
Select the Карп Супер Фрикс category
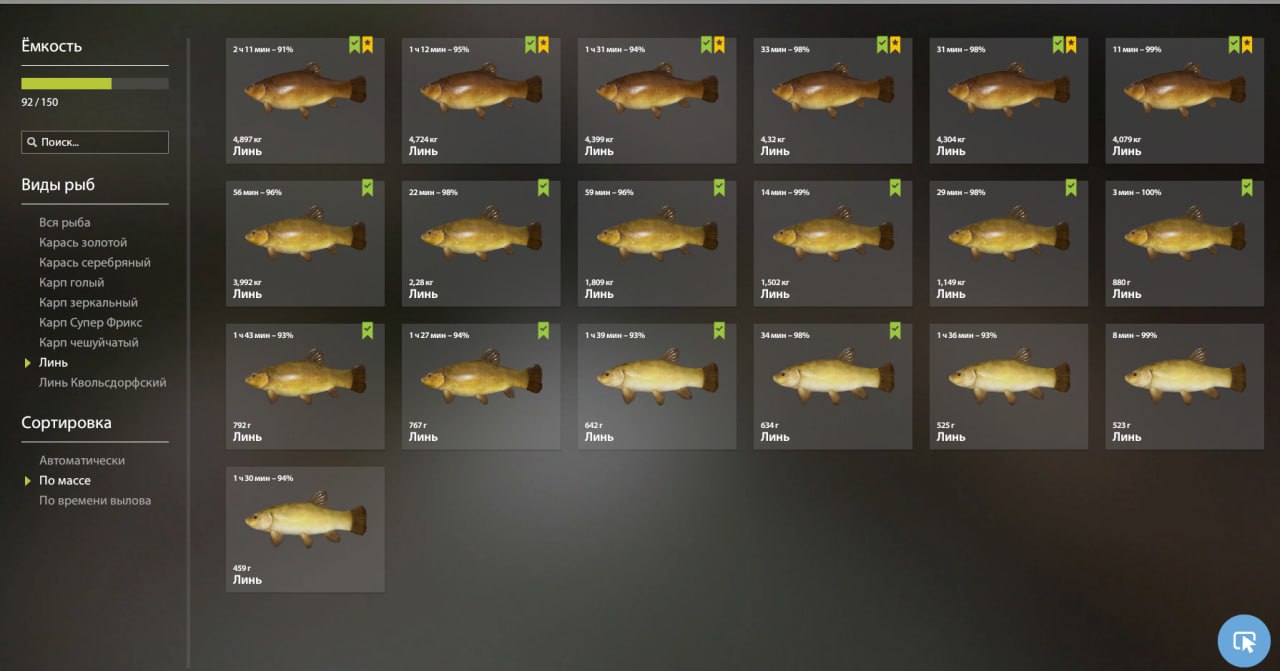click(x=91, y=323)
